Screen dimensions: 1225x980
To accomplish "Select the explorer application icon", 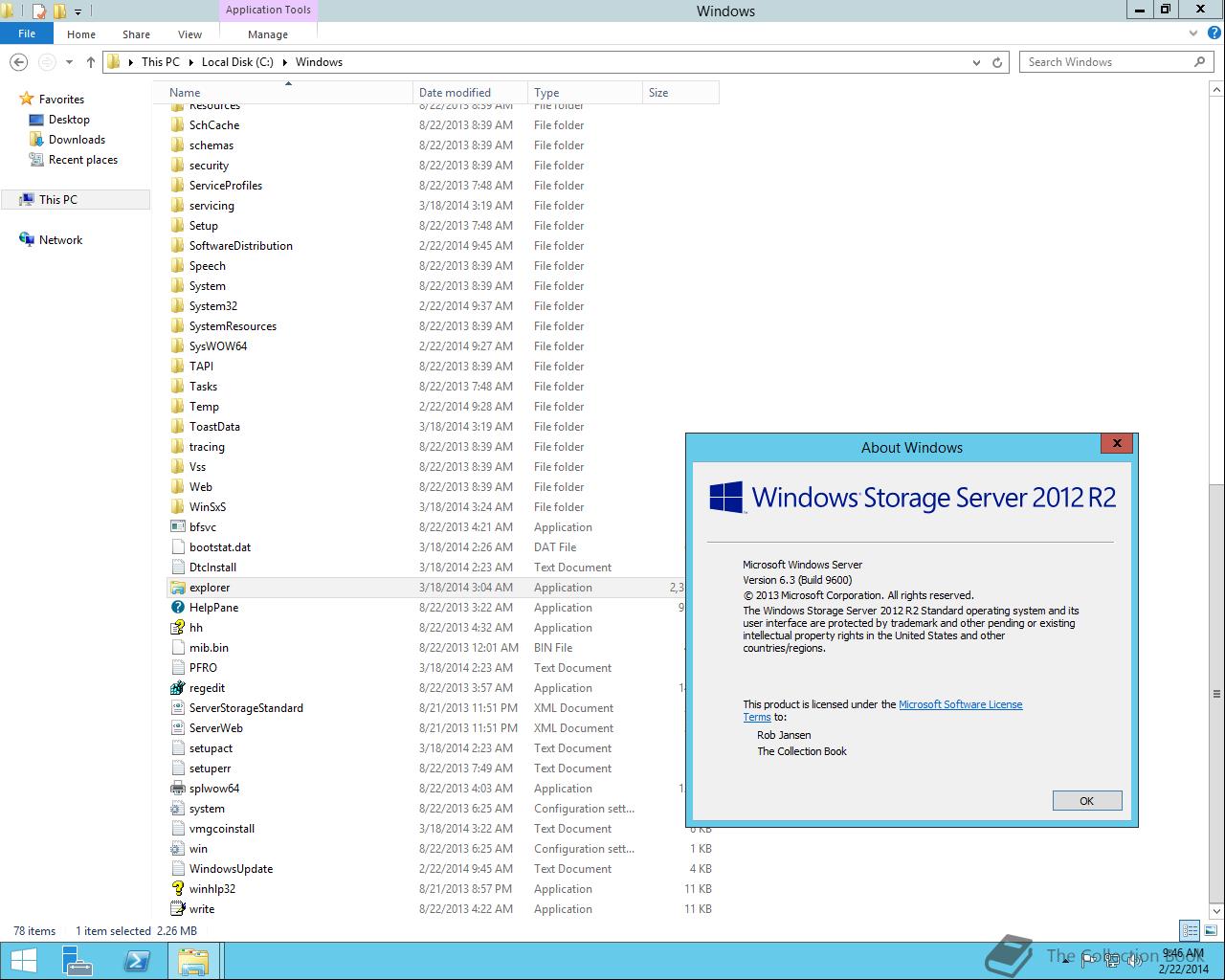I will 177,588.
